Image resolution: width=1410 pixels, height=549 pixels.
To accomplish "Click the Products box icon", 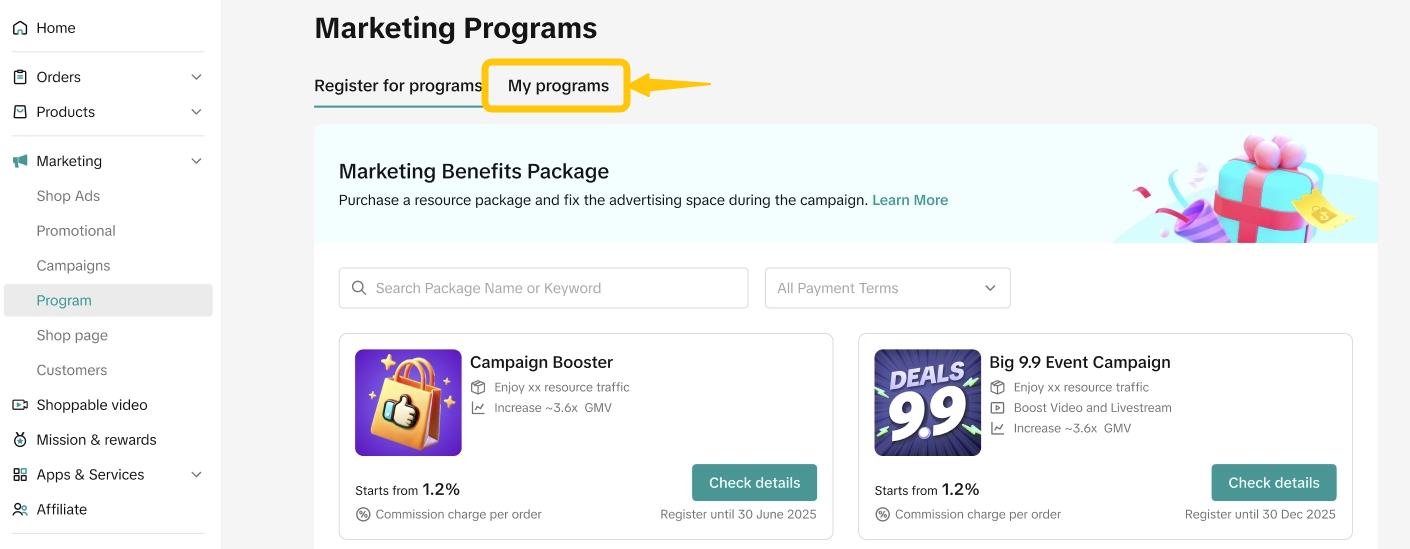I will point(20,112).
